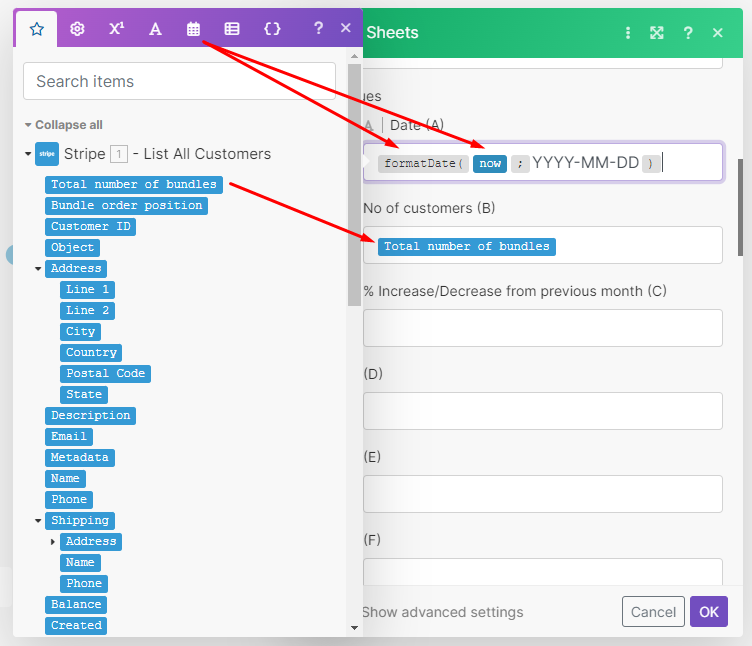This screenshot has width=752, height=646.
Task: Select the Balance item
Action: (76, 604)
